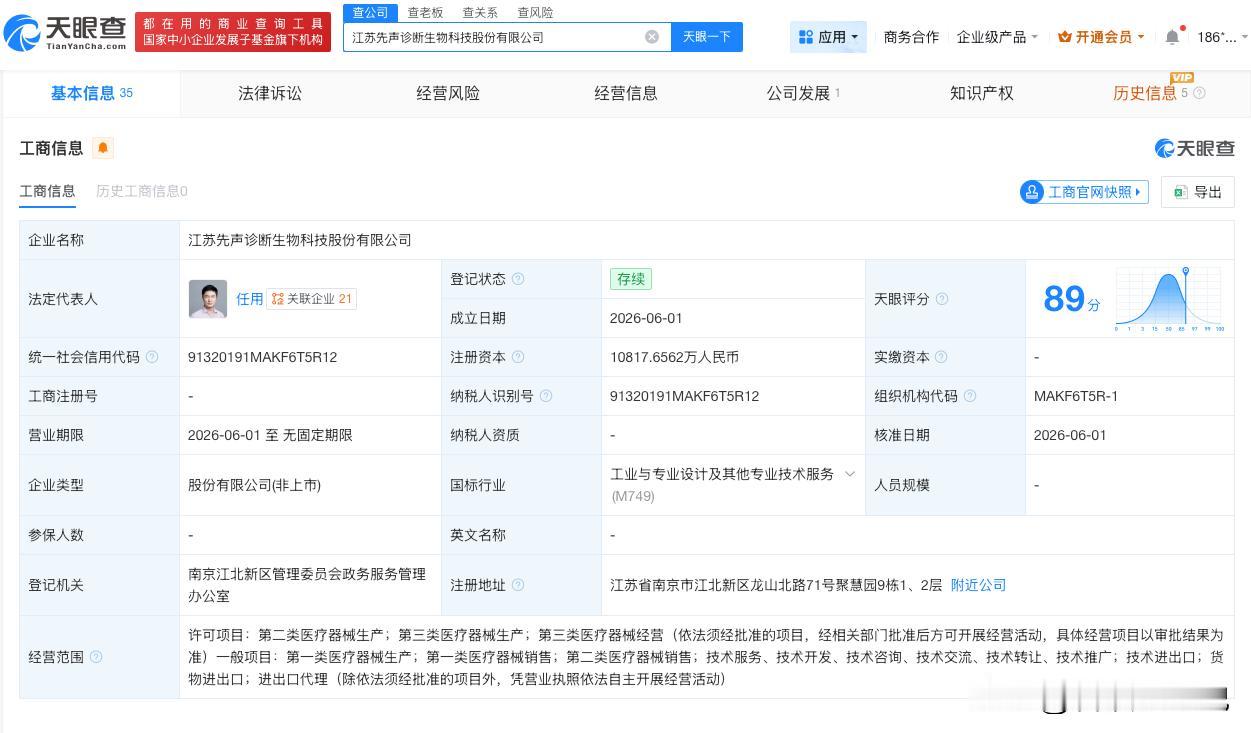This screenshot has height=733, width=1251.
Task: Click the 附近公司 link
Action: pyautogui.click(x=978, y=585)
